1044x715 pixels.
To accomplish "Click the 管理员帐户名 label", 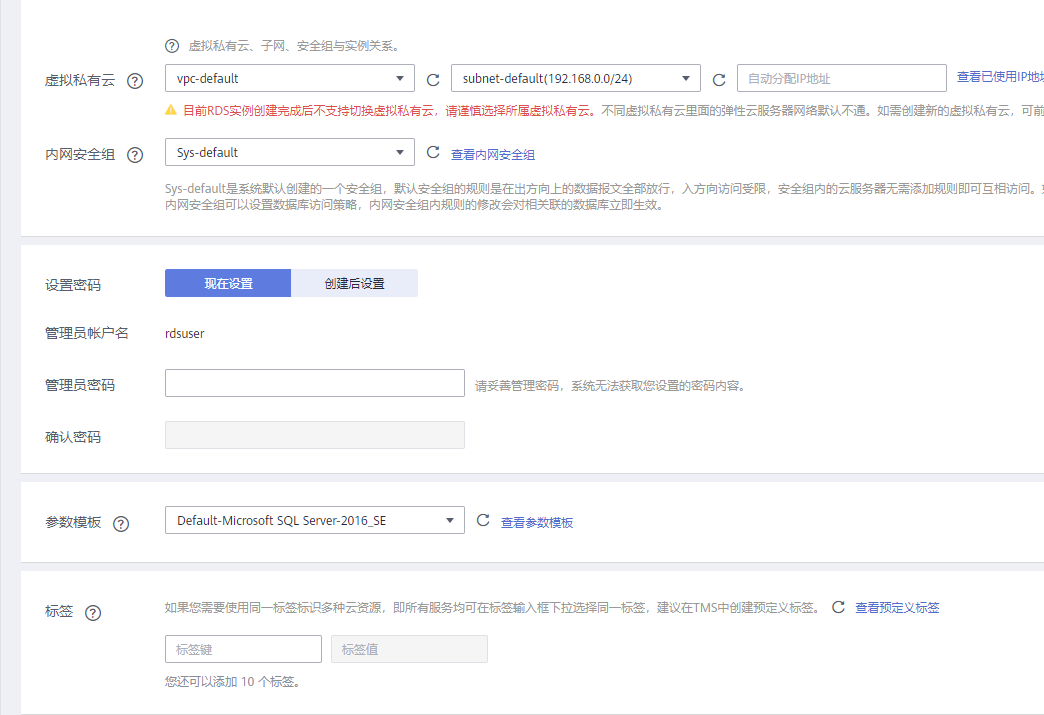I will point(87,333).
